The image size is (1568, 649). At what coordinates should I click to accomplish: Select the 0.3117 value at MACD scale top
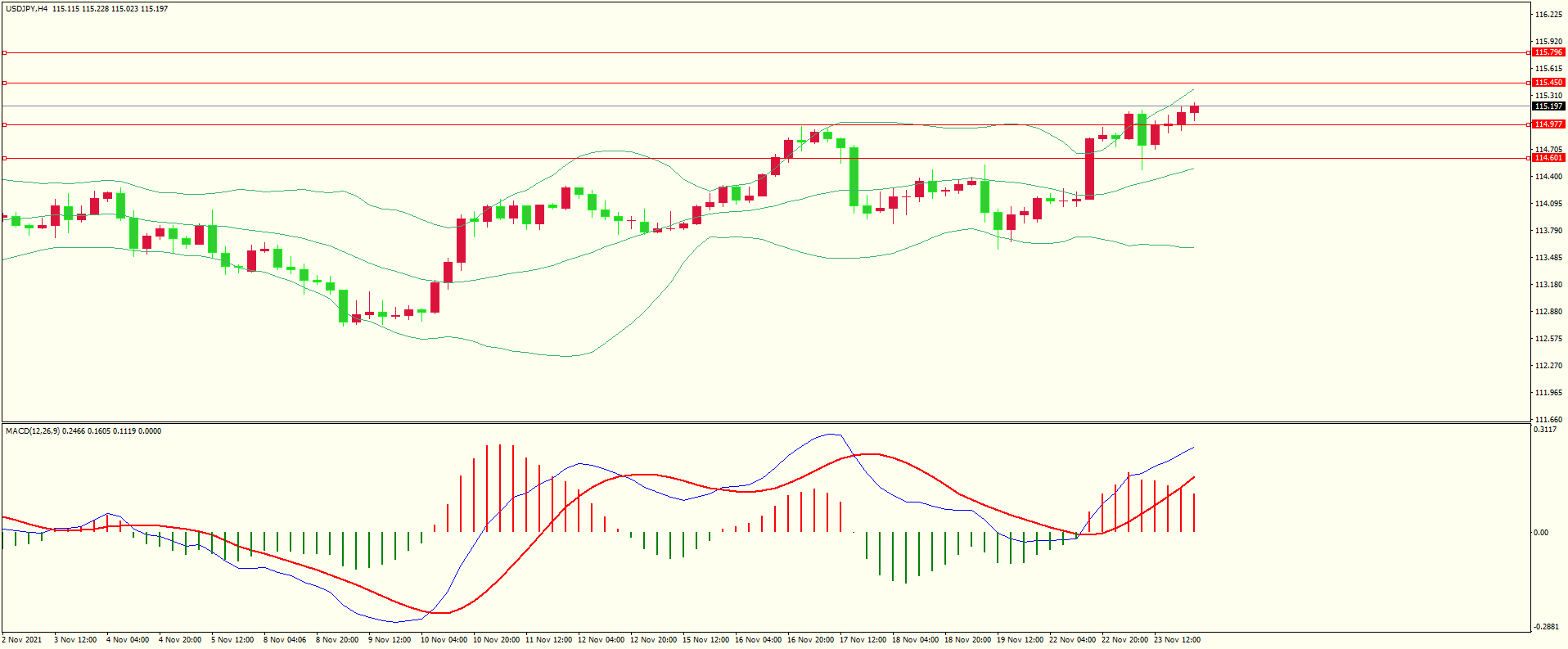pyautogui.click(x=1545, y=430)
